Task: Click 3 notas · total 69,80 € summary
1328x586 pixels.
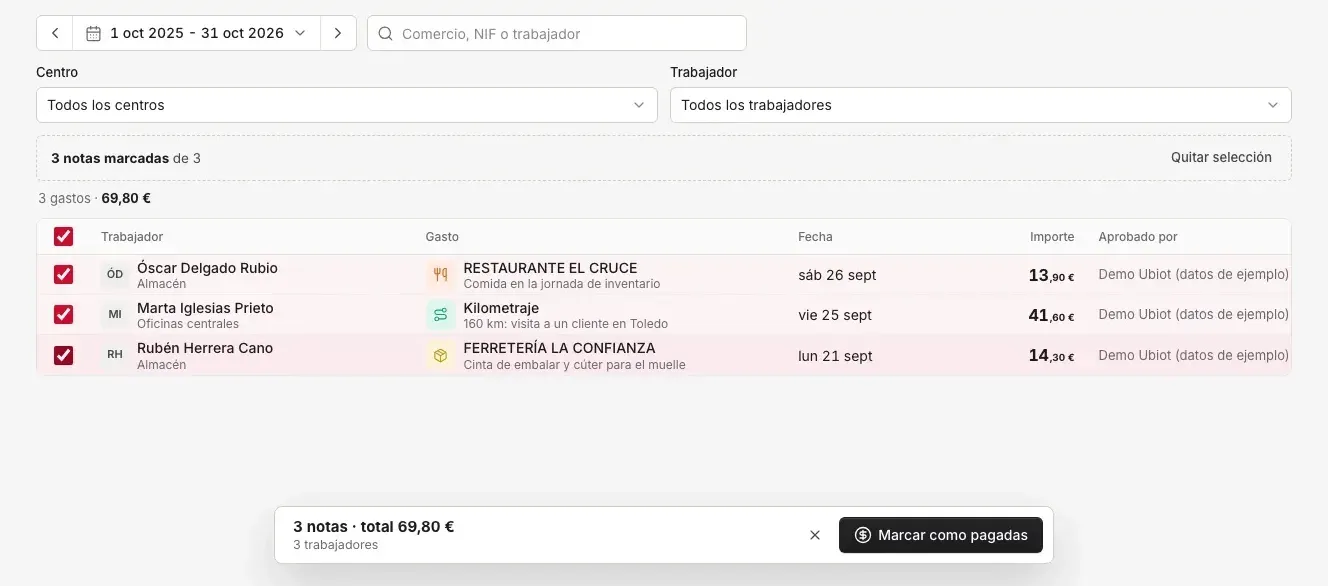Action: click(373, 526)
